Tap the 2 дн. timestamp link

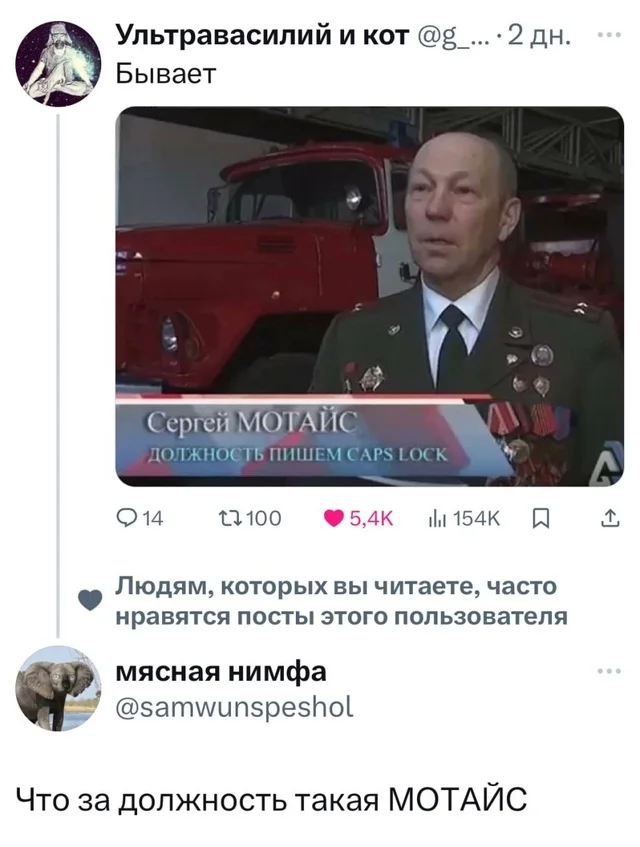[537, 36]
